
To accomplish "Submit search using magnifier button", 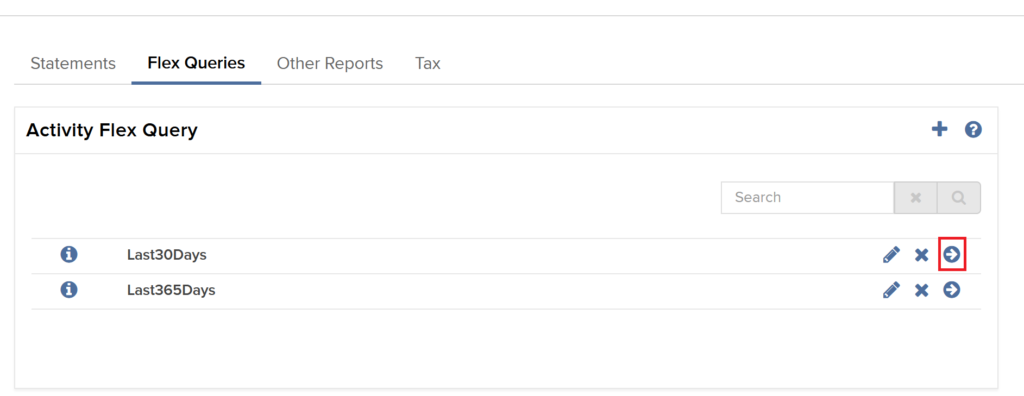I will tap(959, 197).
